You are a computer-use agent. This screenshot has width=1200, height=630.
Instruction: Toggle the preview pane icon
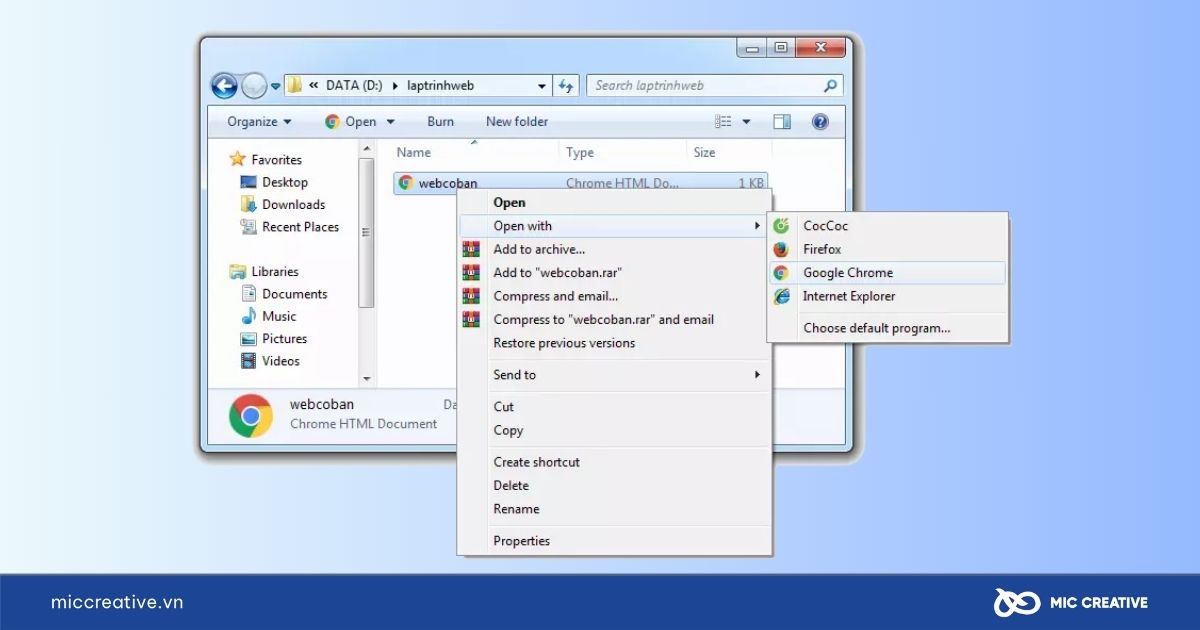(x=782, y=122)
